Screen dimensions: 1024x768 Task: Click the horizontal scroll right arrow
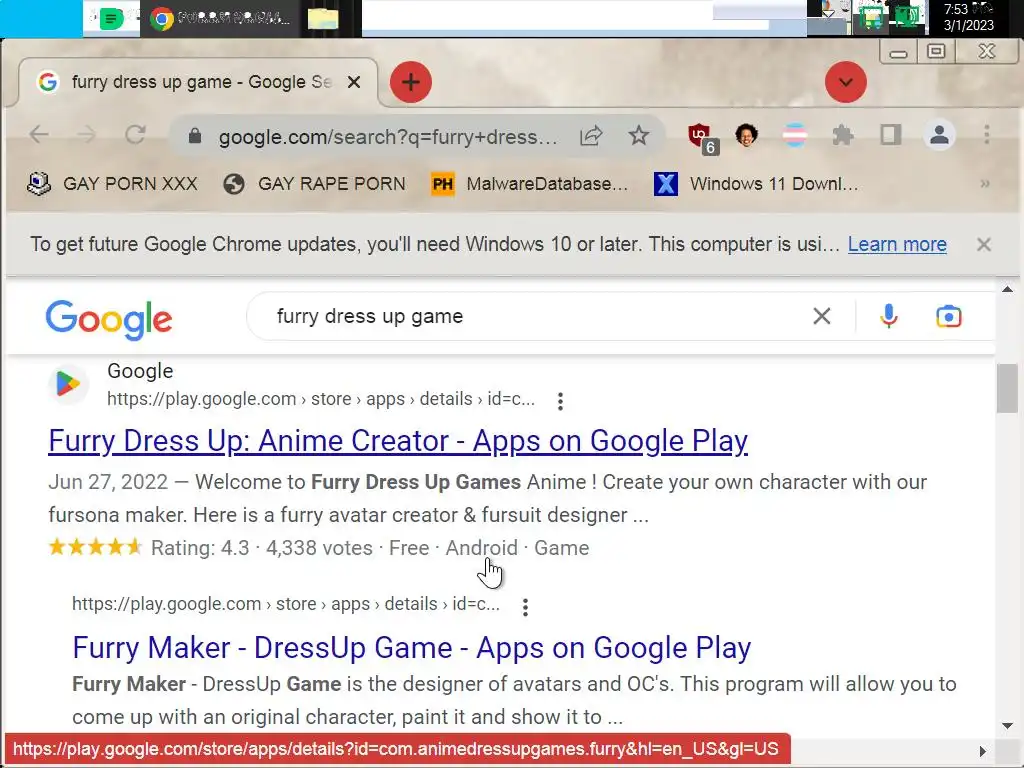[983, 751]
